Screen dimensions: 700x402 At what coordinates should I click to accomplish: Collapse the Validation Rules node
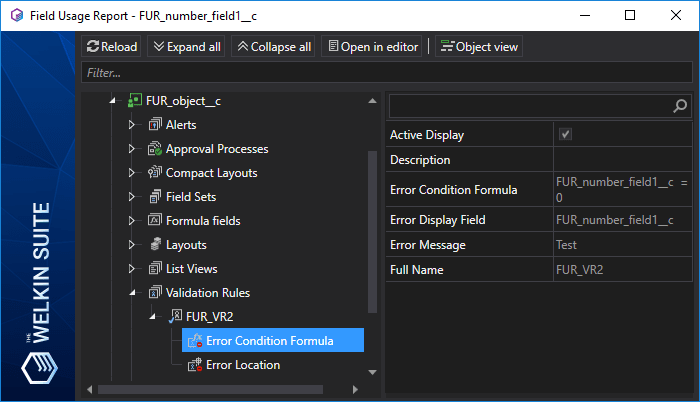tap(133, 293)
